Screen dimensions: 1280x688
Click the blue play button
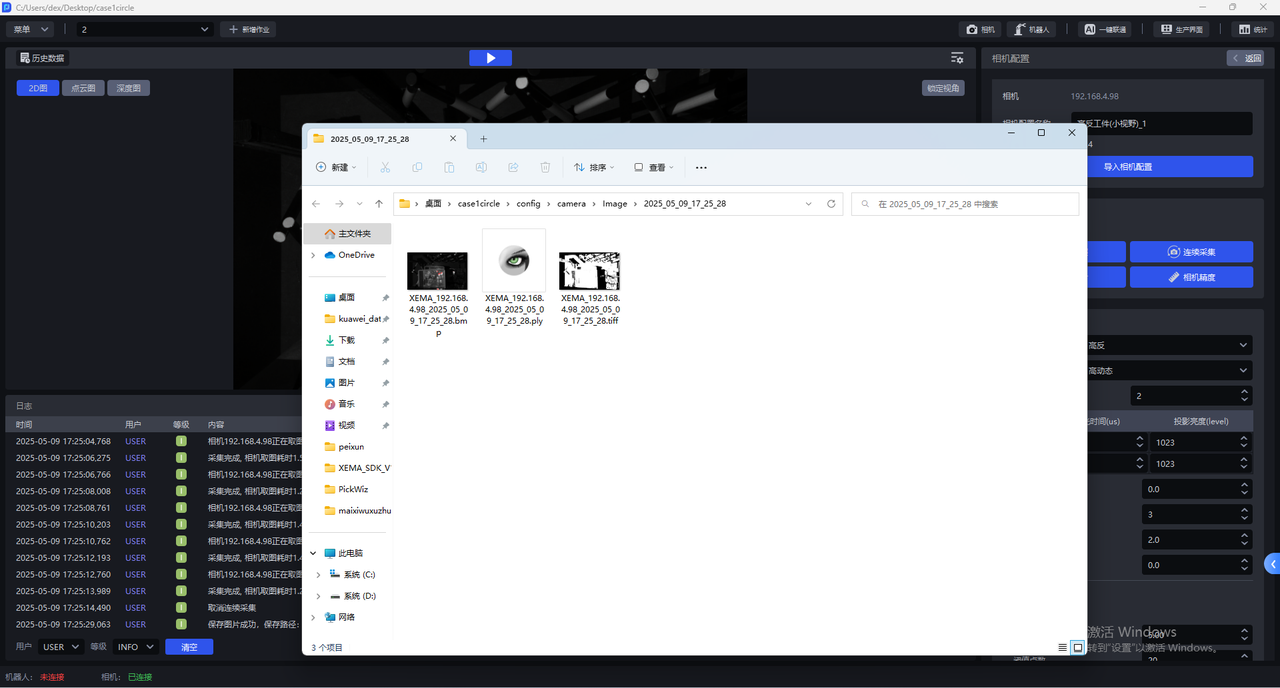(490, 58)
